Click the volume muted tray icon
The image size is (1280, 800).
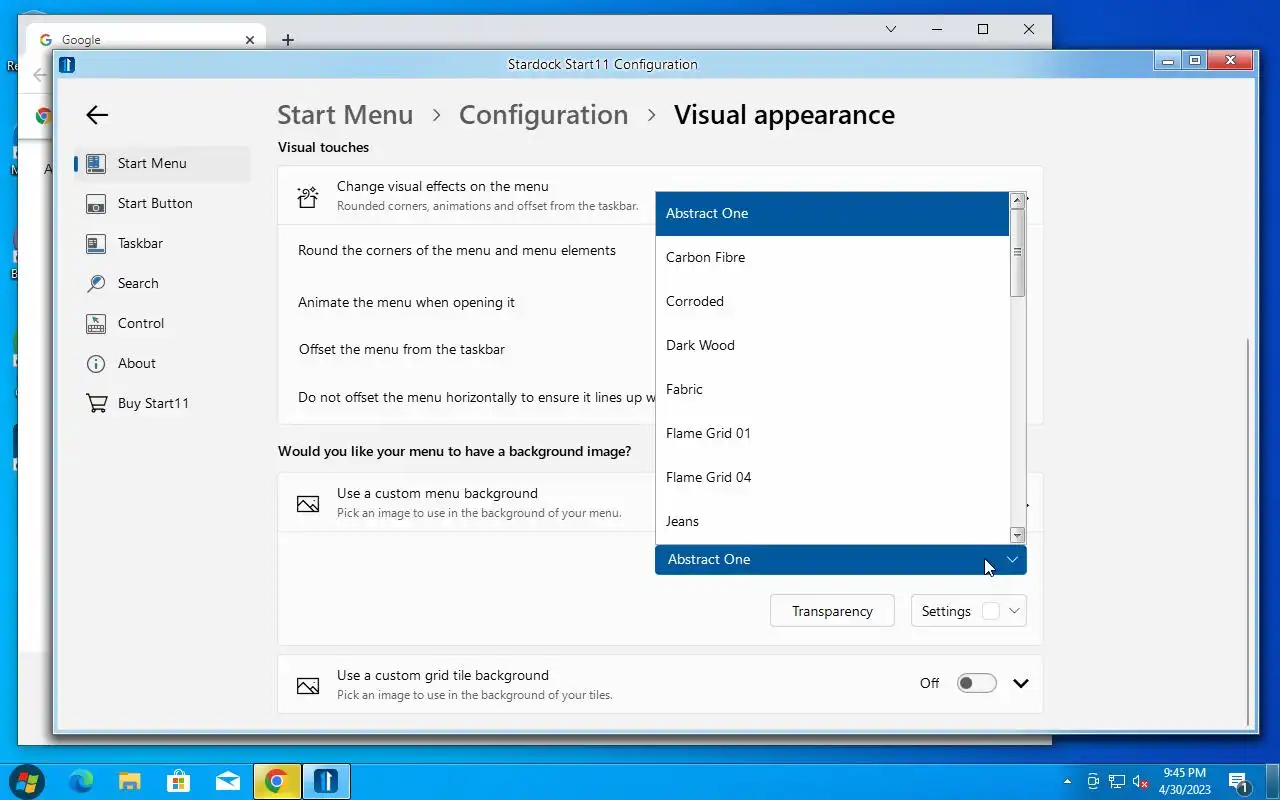(x=1141, y=781)
